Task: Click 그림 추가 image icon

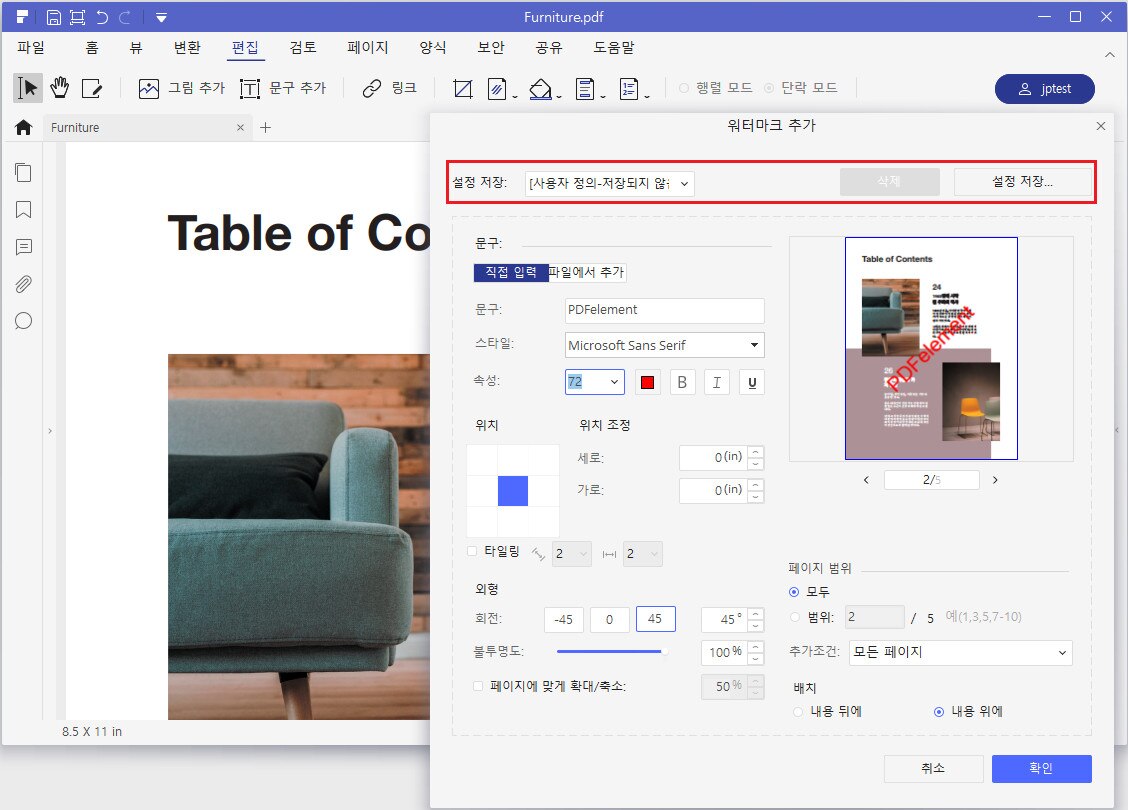Action: (x=148, y=88)
